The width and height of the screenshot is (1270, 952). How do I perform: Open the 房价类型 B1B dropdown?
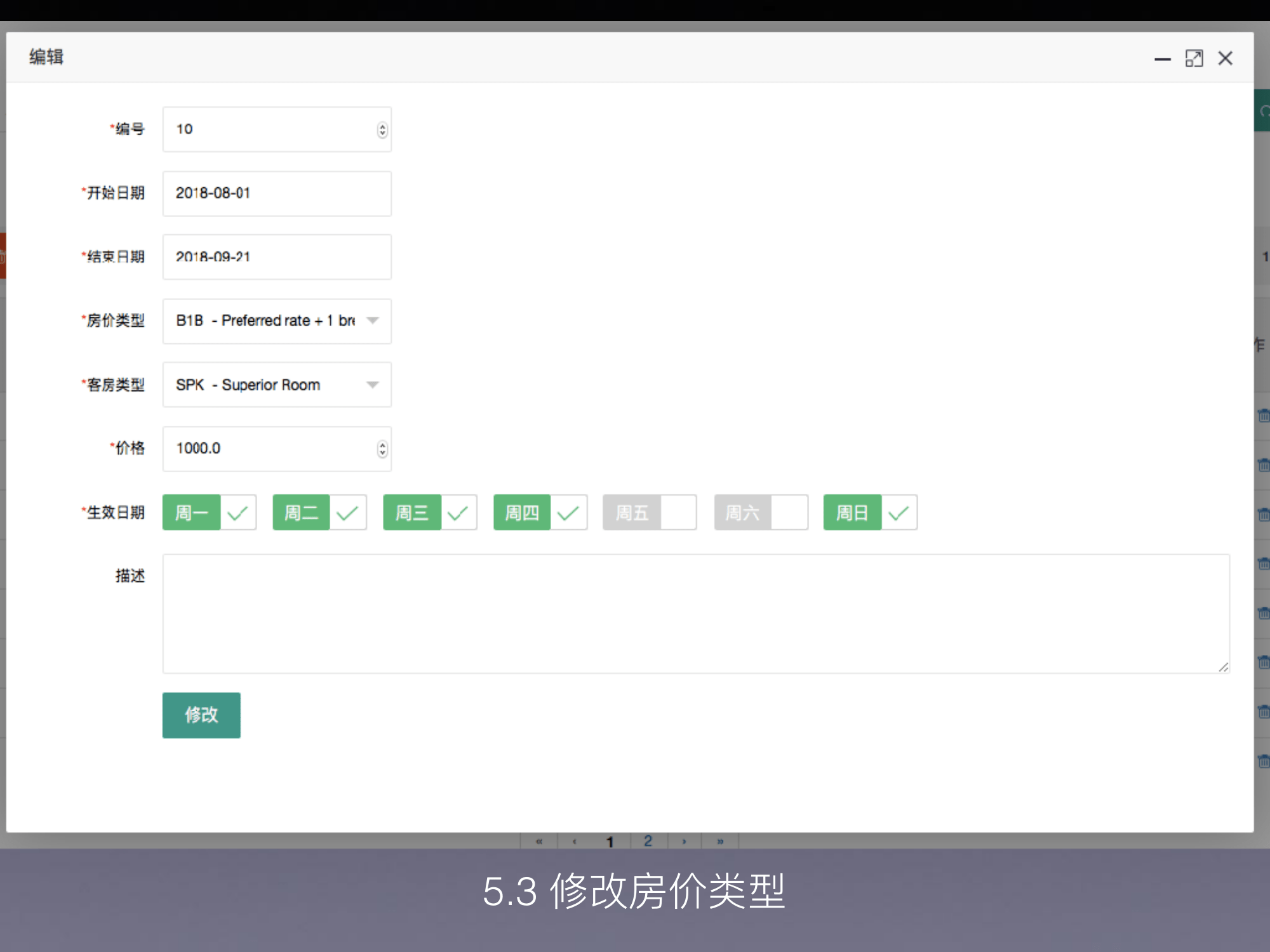click(x=372, y=321)
